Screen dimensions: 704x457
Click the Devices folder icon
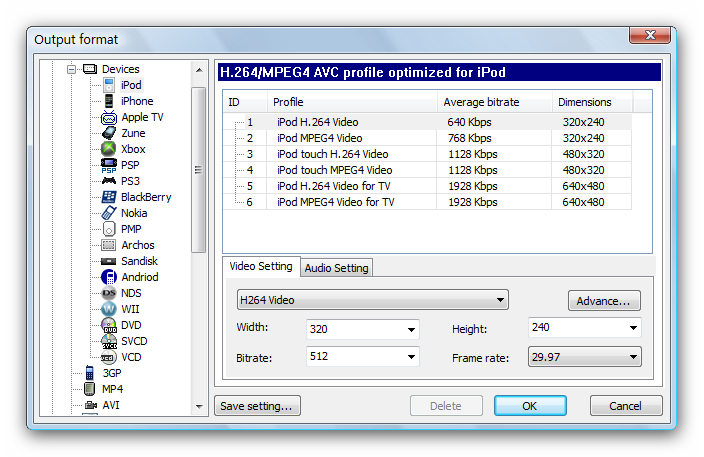[90, 69]
